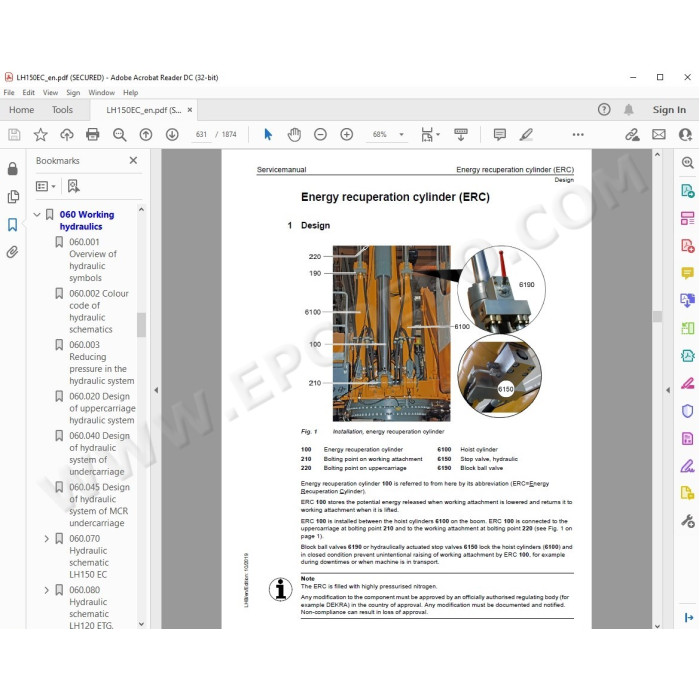Zoom in with the plus button

(x=346, y=134)
